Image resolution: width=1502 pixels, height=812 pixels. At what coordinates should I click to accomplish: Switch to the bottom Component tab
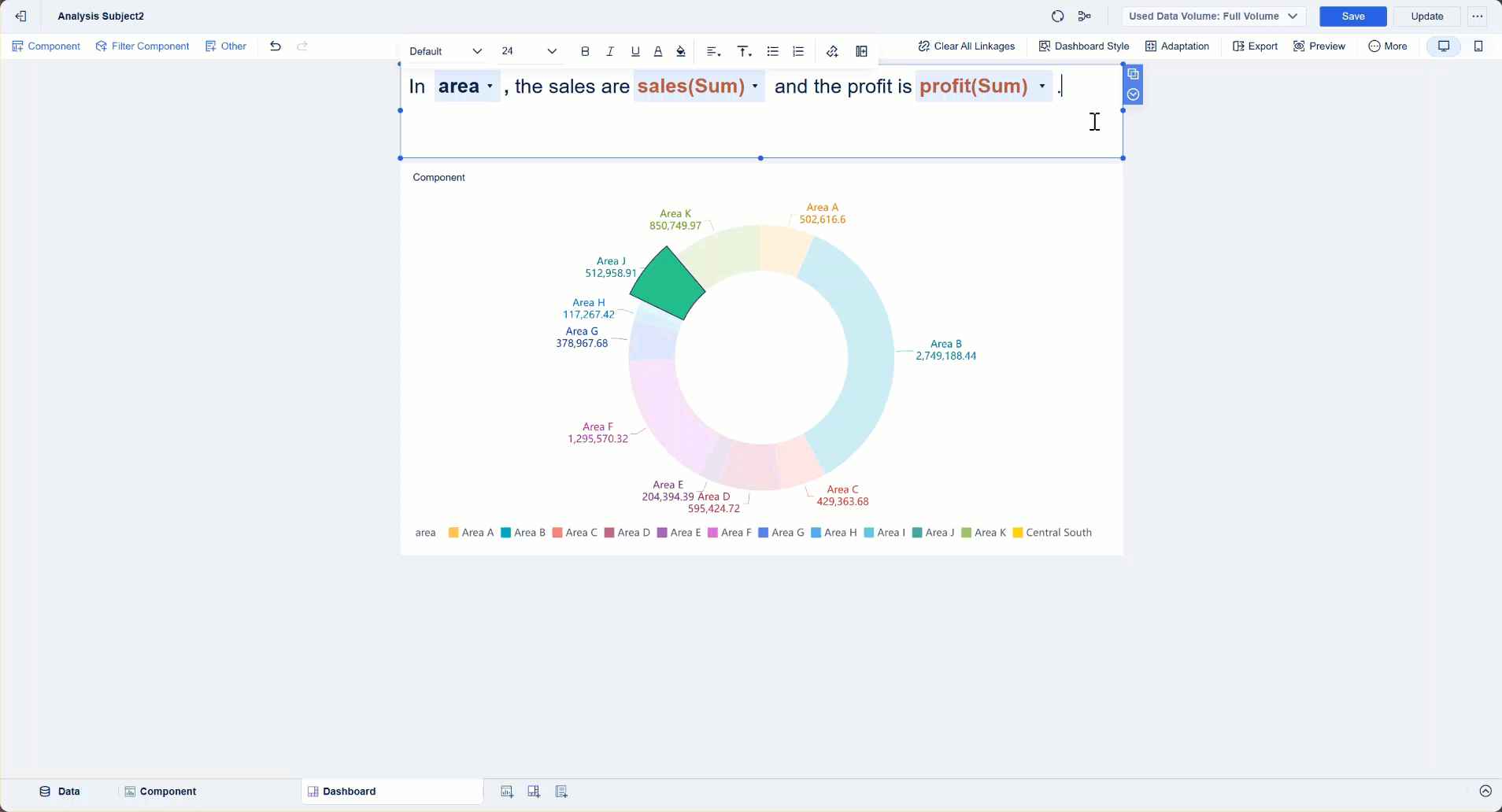pos(161,792)
